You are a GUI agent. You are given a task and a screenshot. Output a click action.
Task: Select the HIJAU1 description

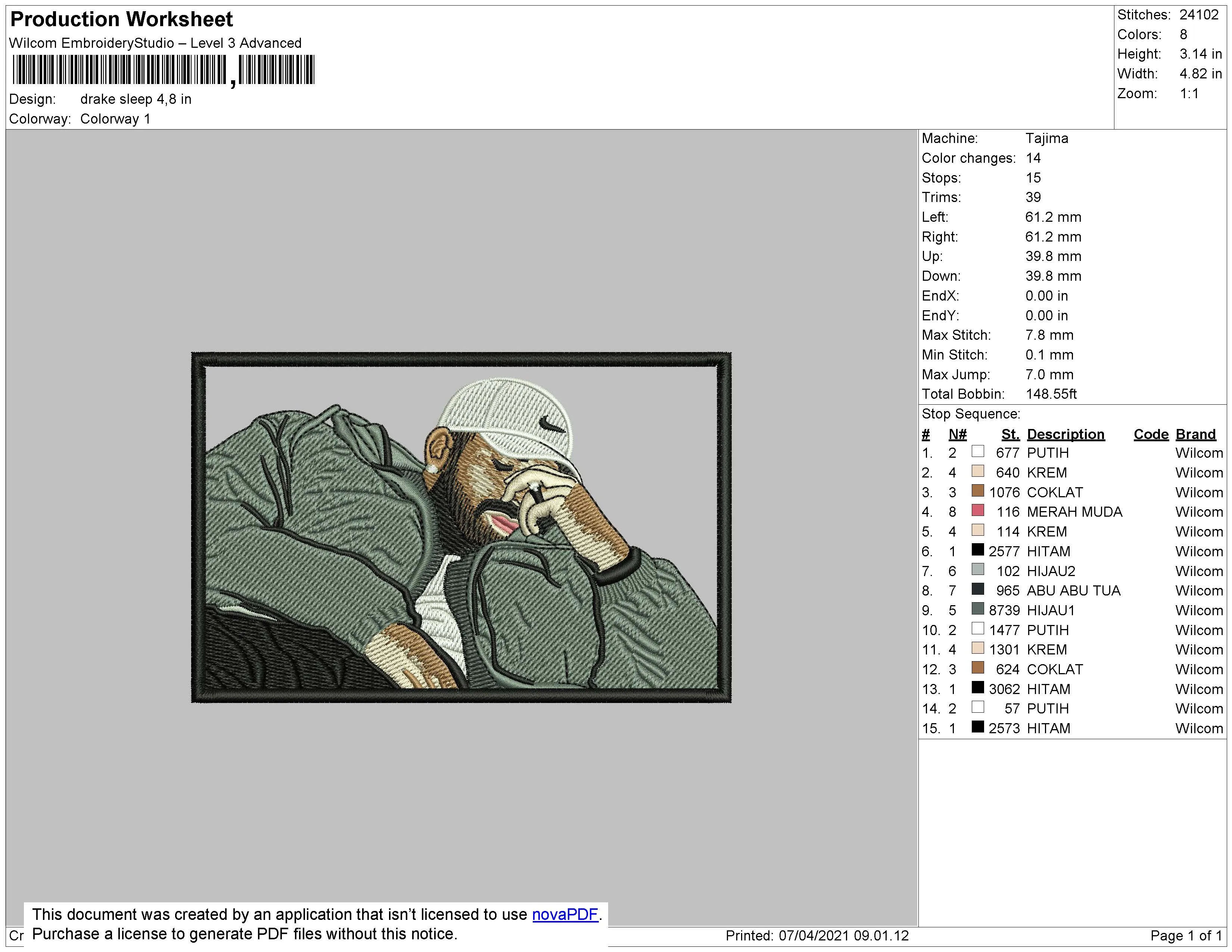(1051, 610)
